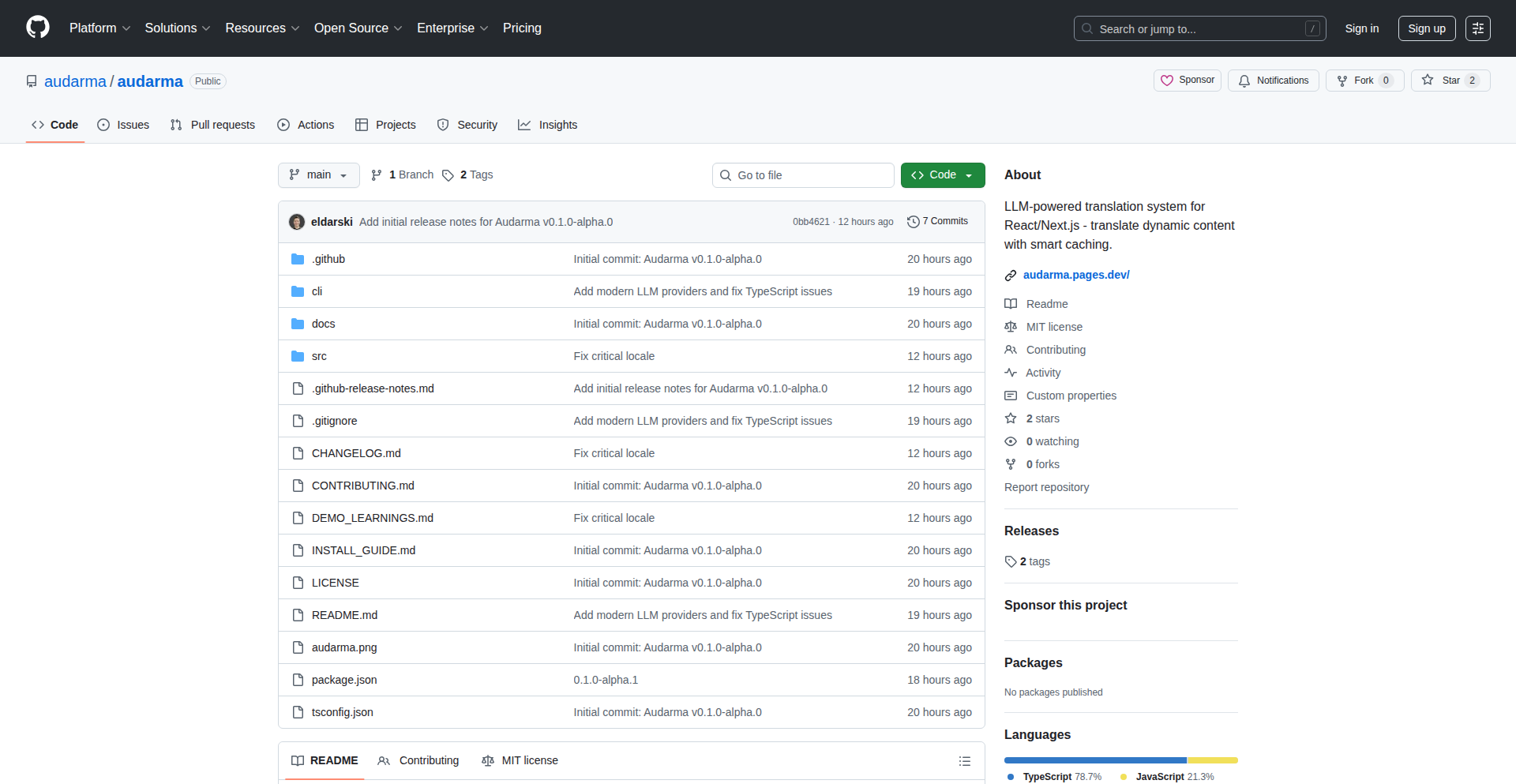
Task: Open the Code button dropdown arrow
Action: (969, 174)
